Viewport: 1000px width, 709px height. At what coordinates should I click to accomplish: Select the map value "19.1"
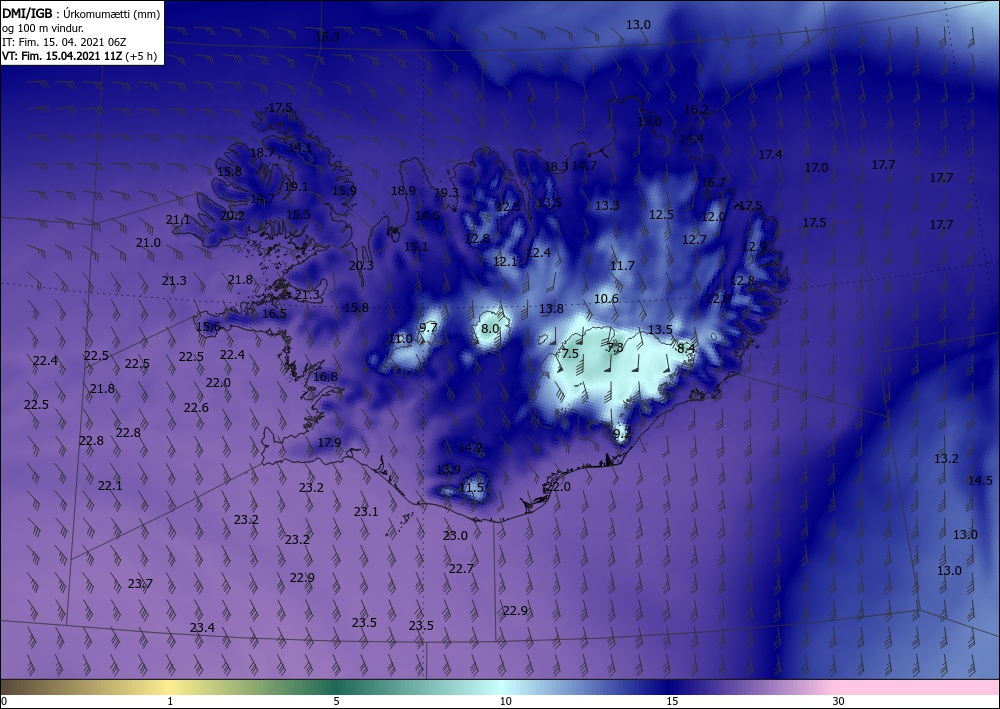click(x=296, y=187)
